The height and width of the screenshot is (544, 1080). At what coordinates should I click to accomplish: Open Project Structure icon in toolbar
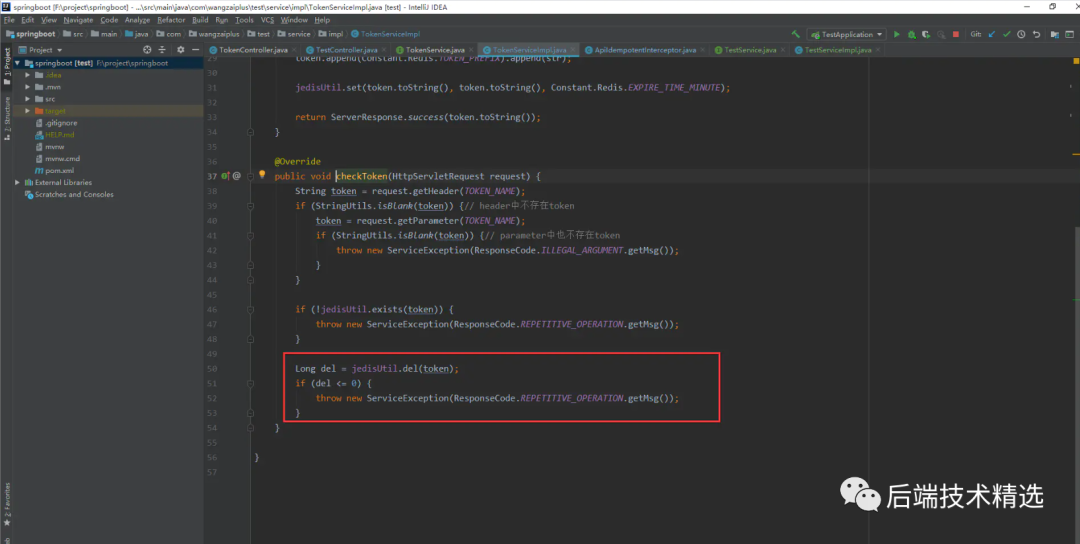[1055, 34]
